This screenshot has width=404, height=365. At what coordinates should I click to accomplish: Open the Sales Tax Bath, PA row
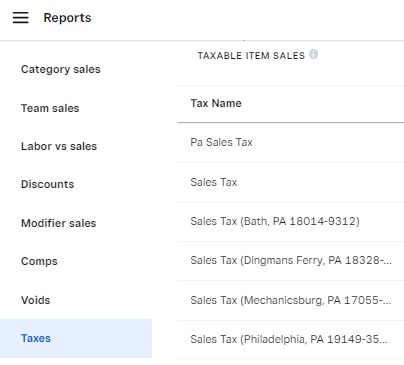click(291, 222)
